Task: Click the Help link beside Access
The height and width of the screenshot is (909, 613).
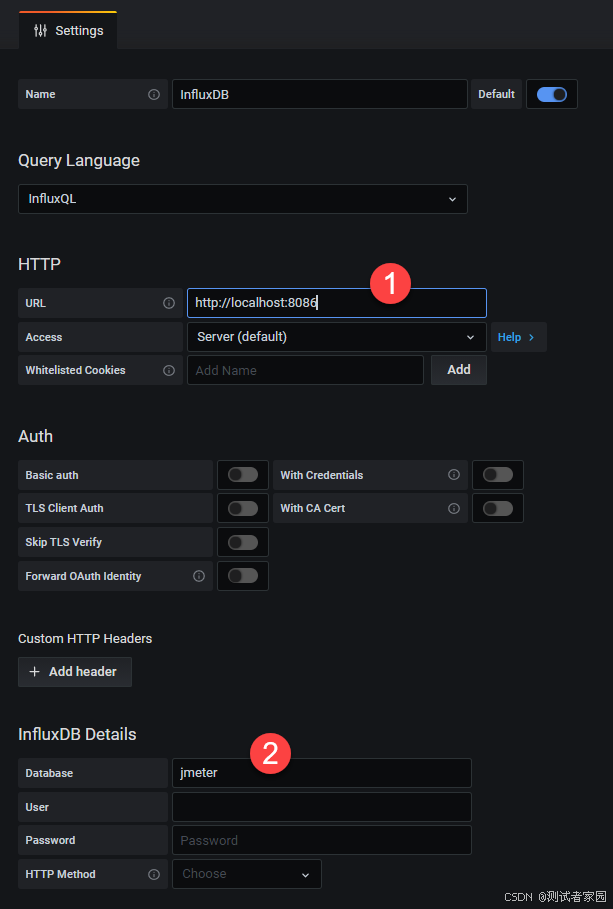Action: [518, 337]
